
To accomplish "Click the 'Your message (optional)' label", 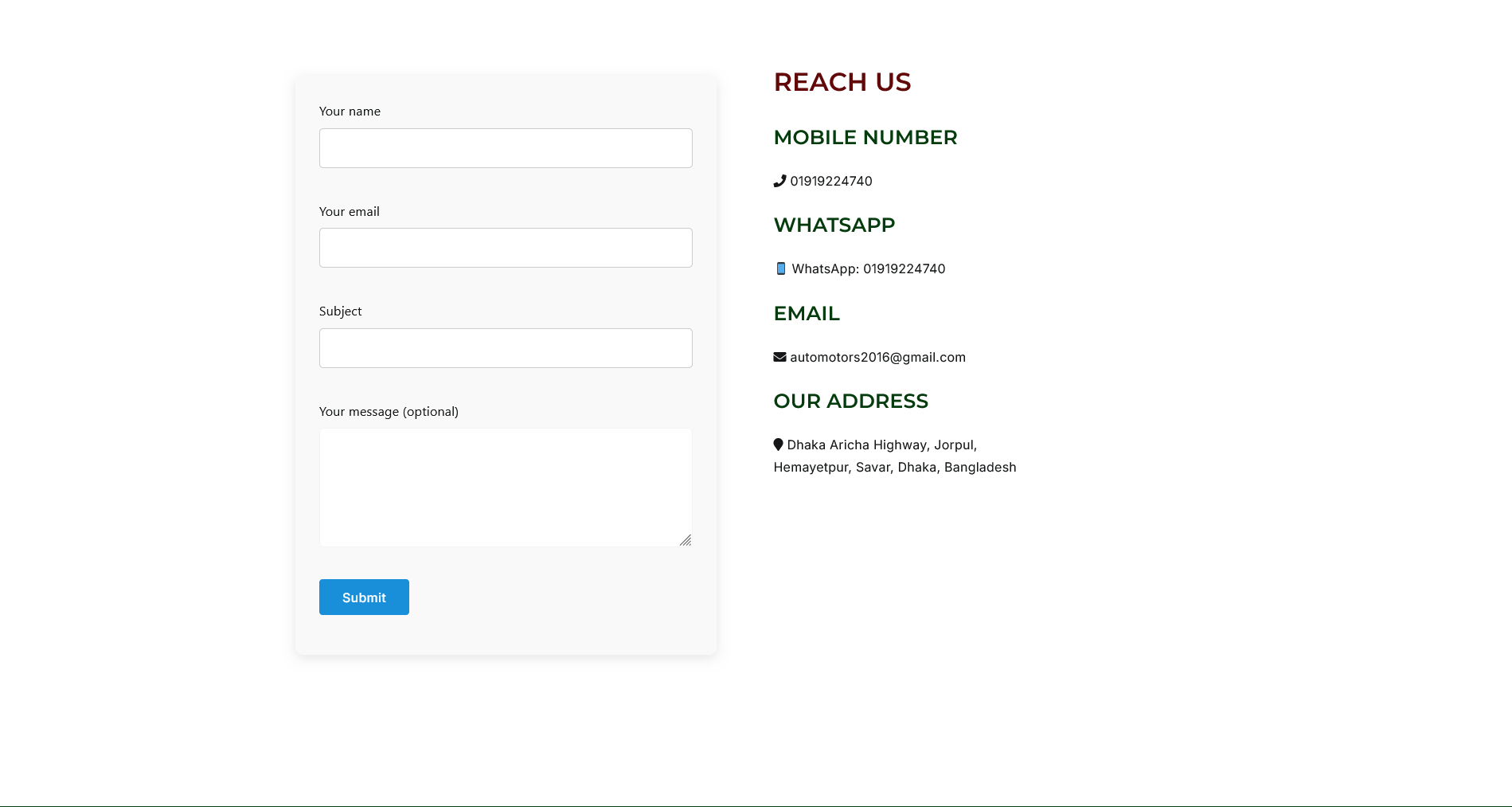I will pos(389,411).
